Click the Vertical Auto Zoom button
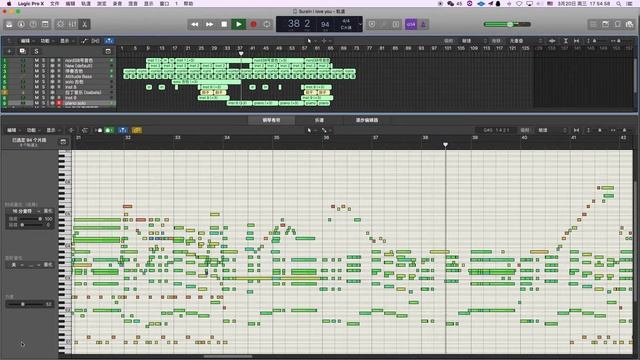Viewport: 640px width, 360px height. pos(566,41)
